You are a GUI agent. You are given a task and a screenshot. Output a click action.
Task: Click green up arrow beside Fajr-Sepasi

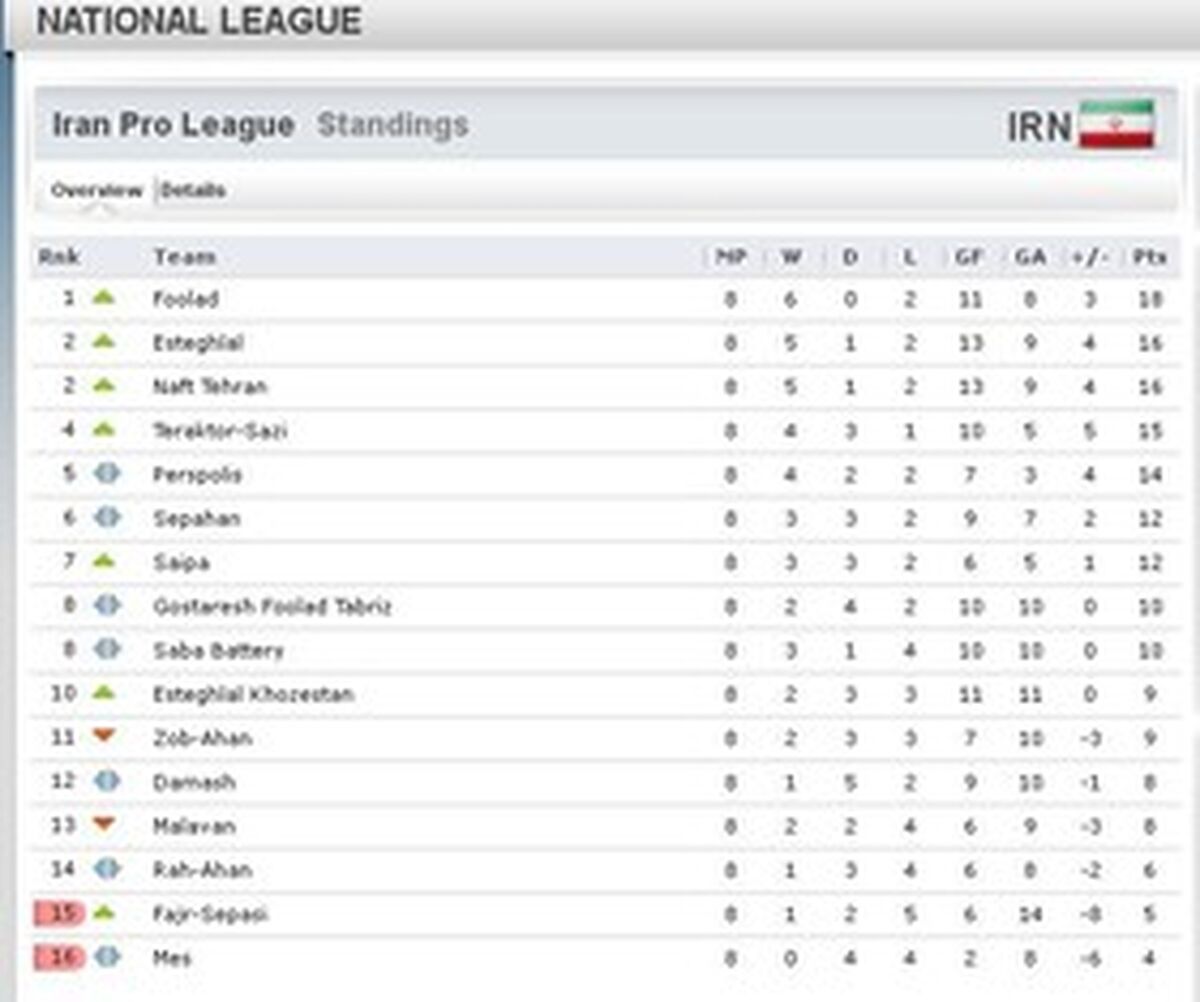point(104,912)
